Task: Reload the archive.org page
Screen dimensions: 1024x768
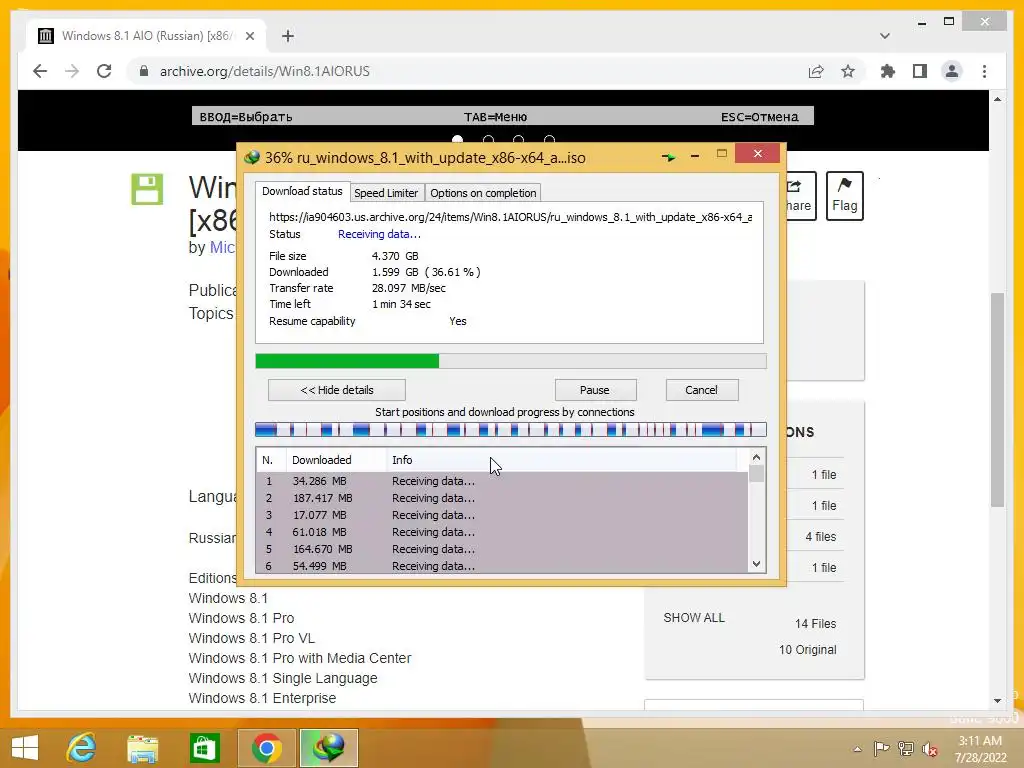Action: tap(104, 71)
